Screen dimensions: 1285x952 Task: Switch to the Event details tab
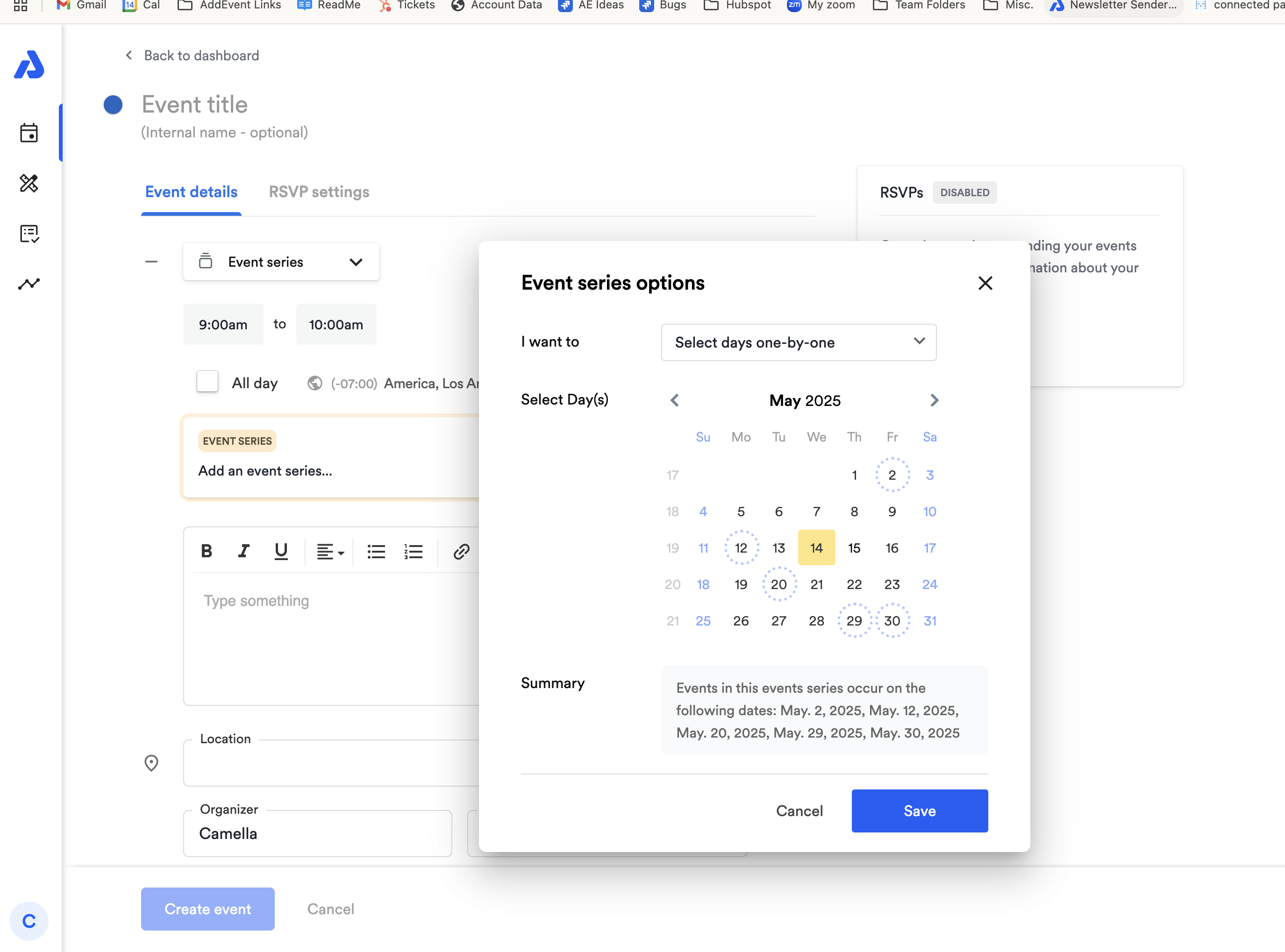[x=191, y=192]
